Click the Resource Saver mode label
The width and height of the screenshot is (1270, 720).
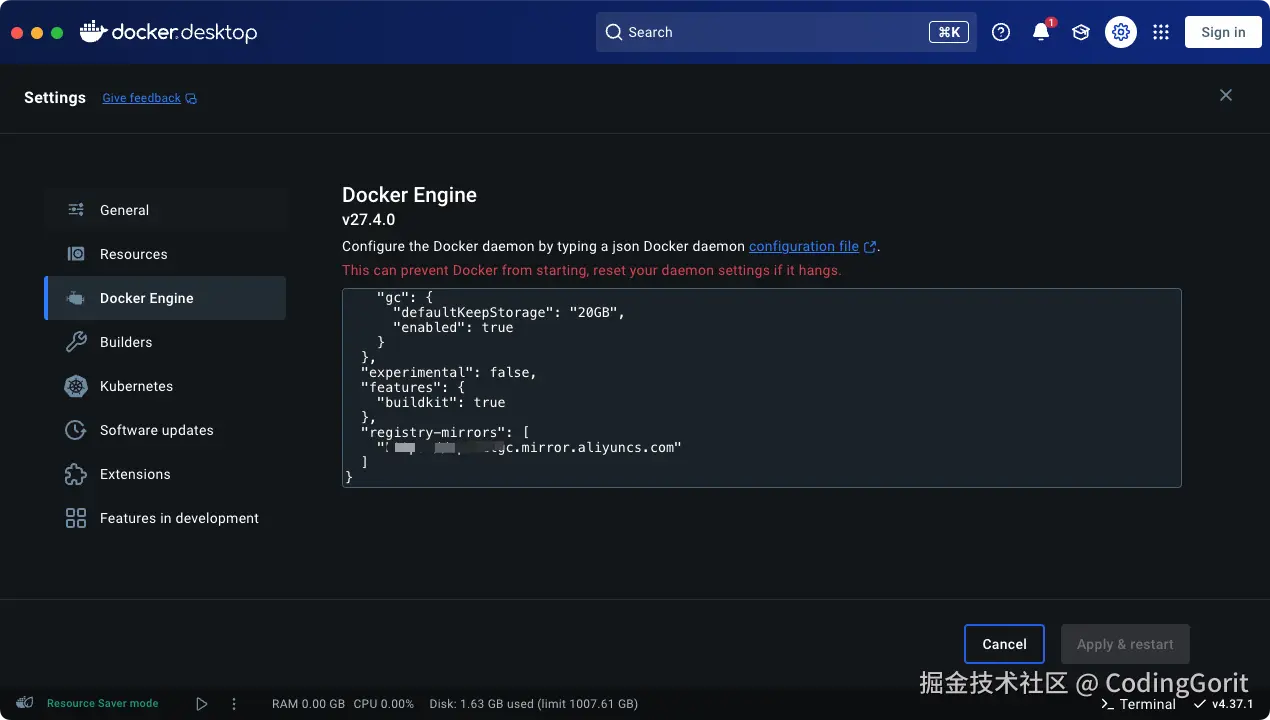[102, 704]
